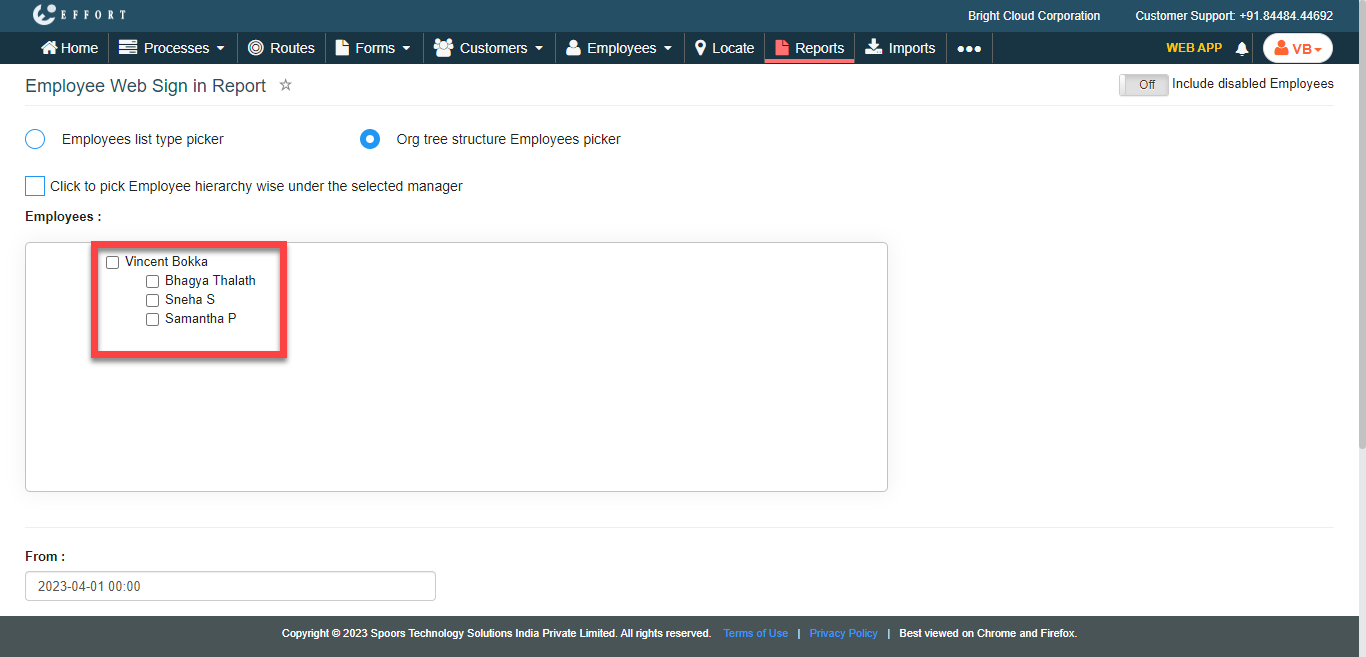Open the Reports tab
1366x657 pixels.
click(x=809, y=48)
